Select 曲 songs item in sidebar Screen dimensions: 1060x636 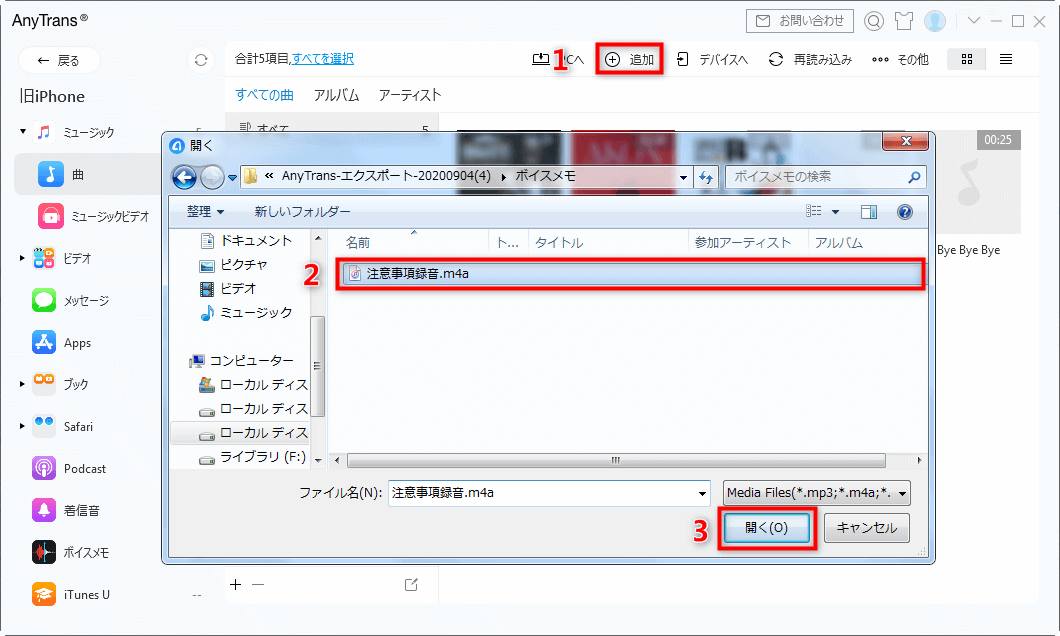pos(87,174)
